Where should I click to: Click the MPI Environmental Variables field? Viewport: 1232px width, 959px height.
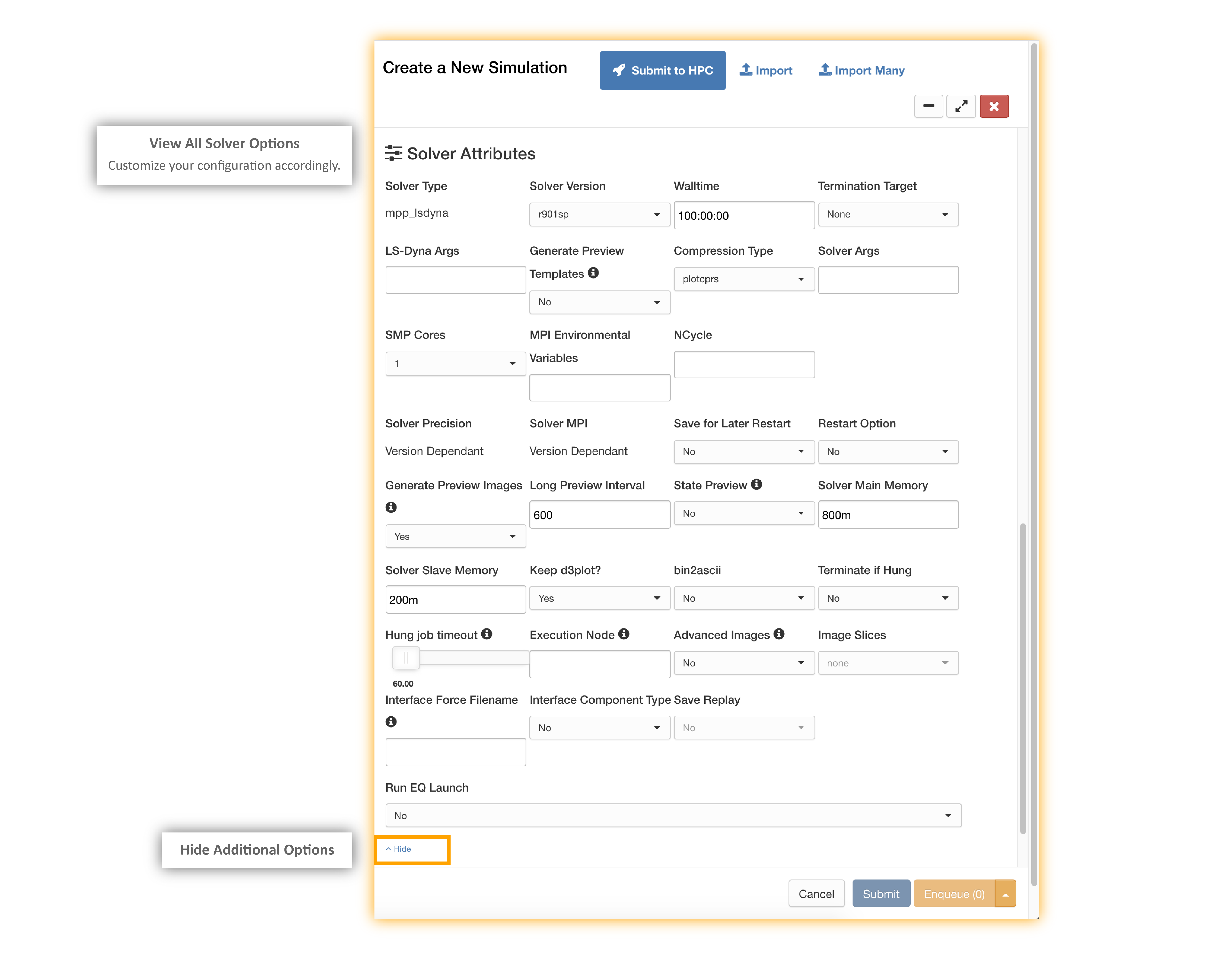pos(600,388)
